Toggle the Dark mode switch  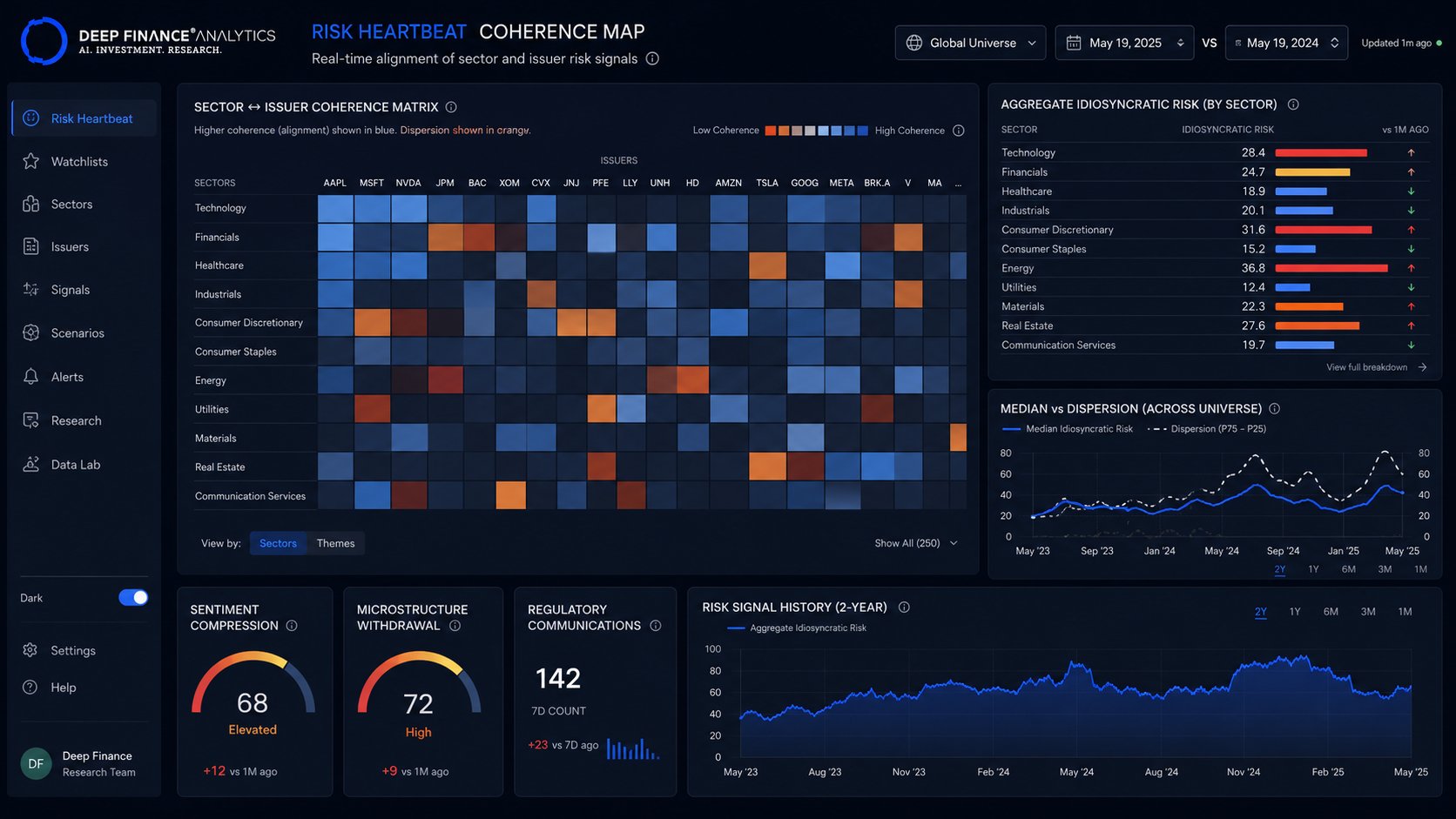(x=133, y=597)
